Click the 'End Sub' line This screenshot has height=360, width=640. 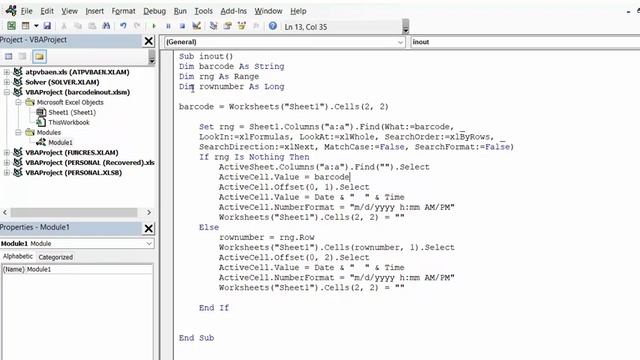[196, 338]
